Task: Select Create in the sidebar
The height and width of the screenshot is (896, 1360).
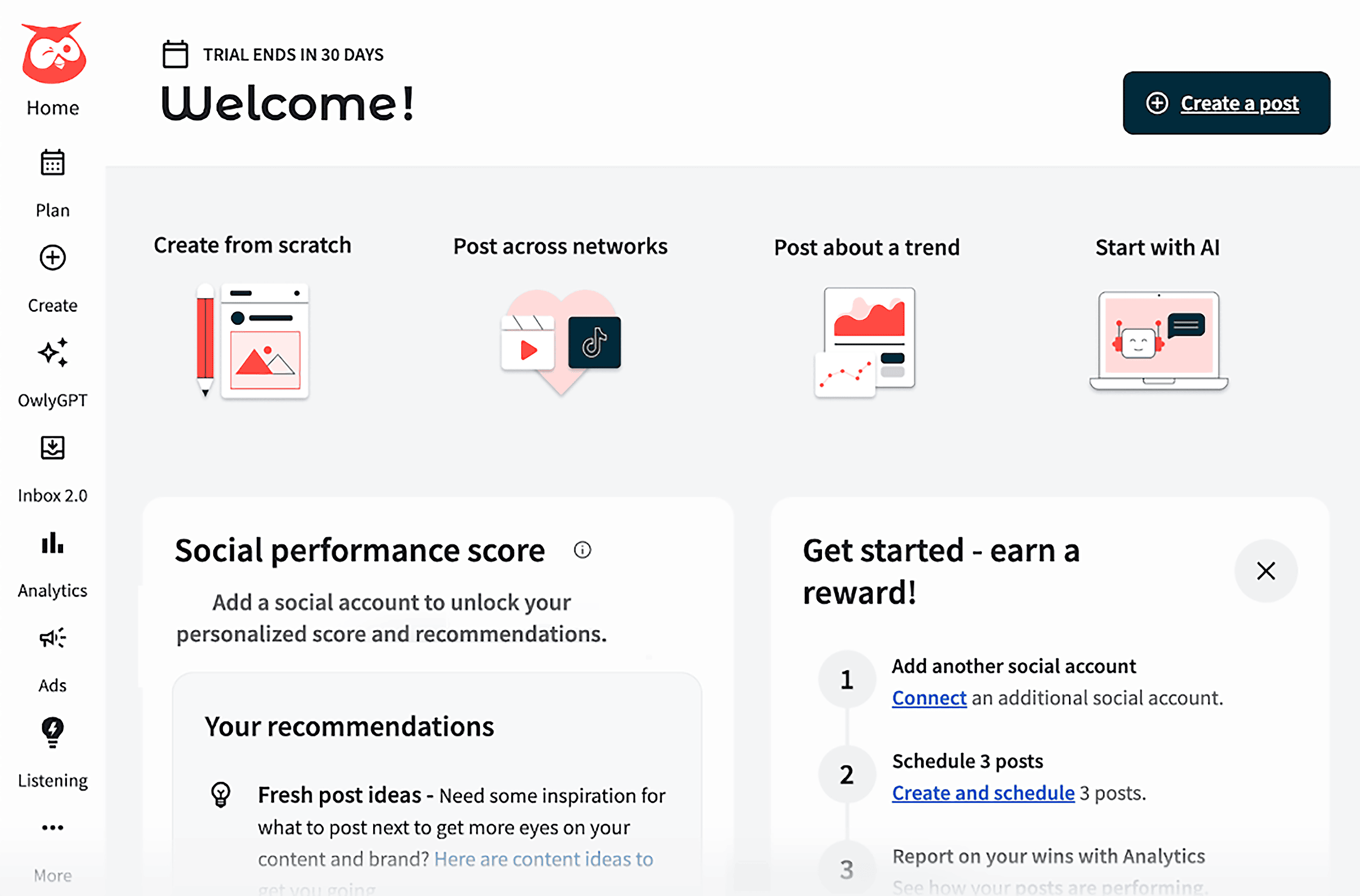Action: pos(52,279)
